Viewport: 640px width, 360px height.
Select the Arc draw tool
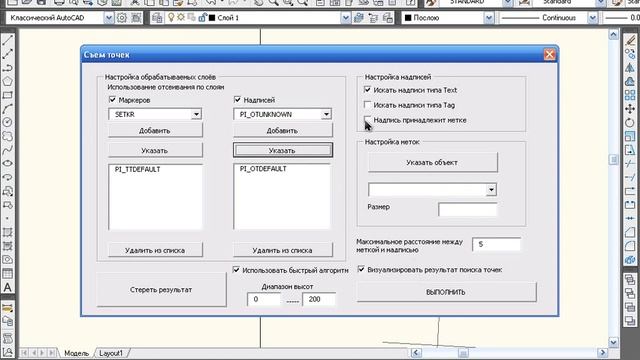(x=7, y=109)
